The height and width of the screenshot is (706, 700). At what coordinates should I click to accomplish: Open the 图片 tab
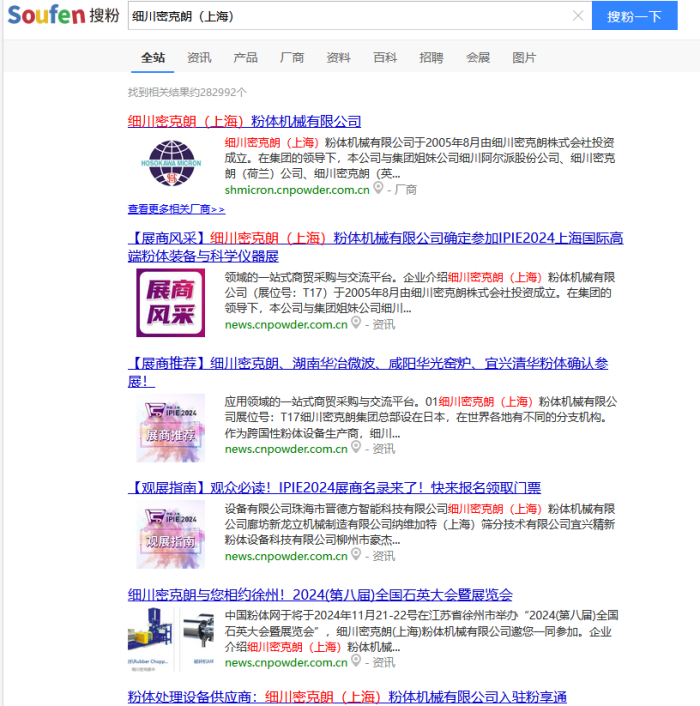click(524, 58)
